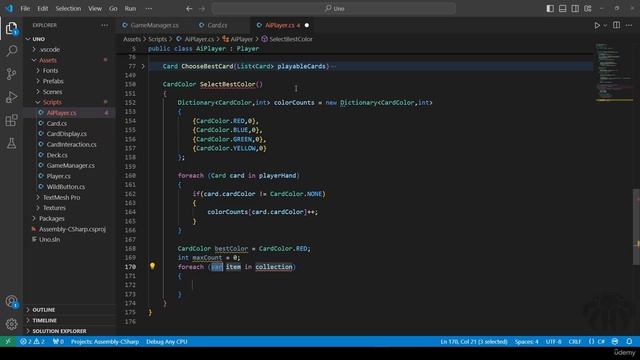The height and width of the screenshot is (360, 640).
Task: Open the Run and Debug view
Action: (11, 97)
